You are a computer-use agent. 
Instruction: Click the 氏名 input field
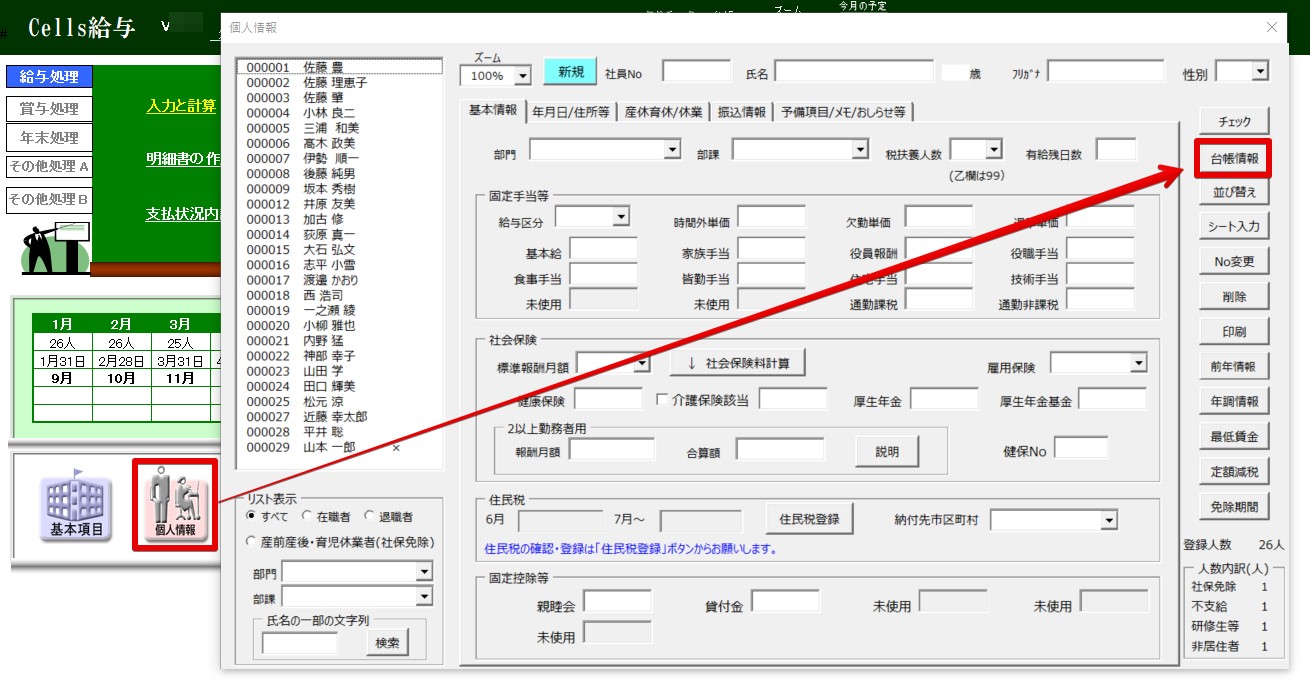coord(853,72)
